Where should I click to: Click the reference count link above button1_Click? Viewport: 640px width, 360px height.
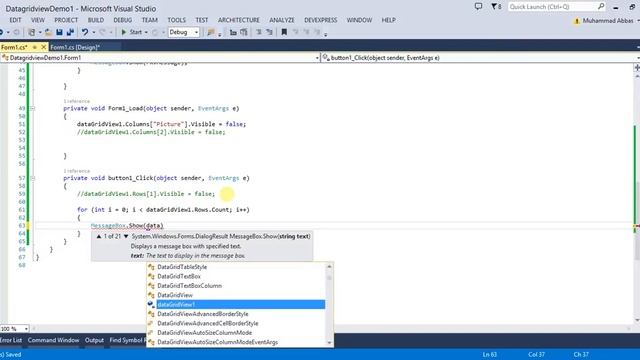[76, 171]
